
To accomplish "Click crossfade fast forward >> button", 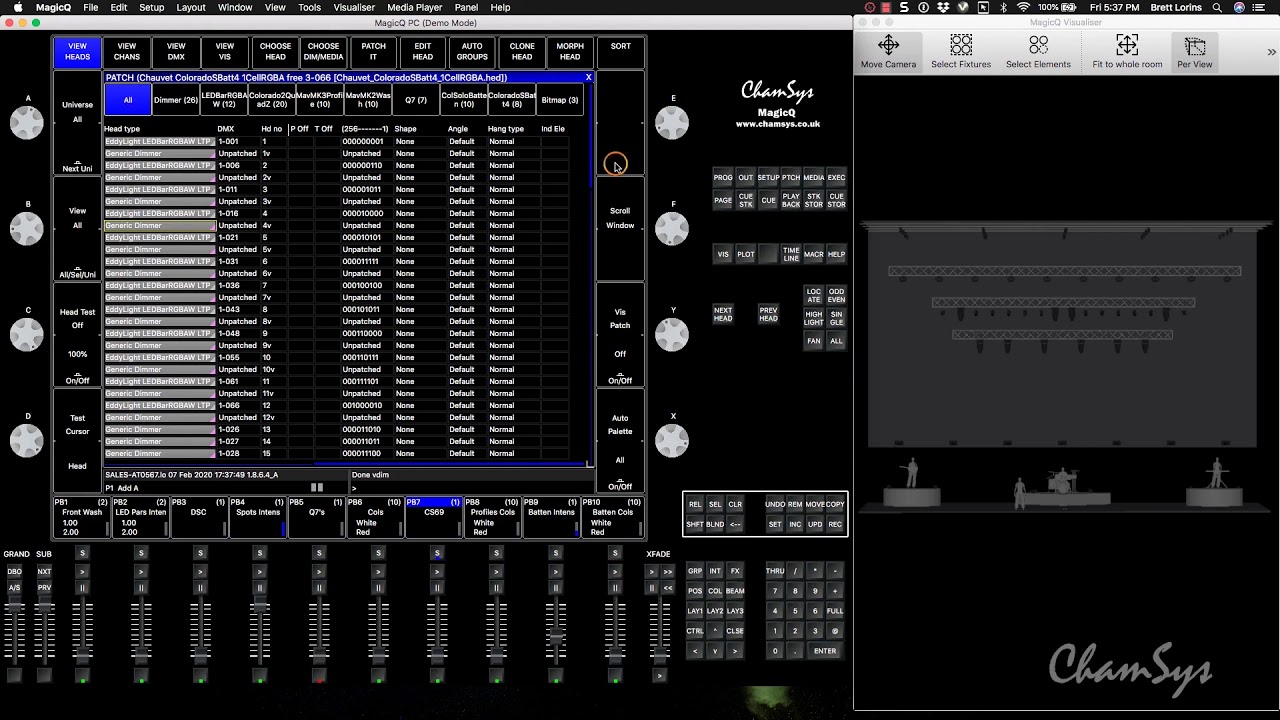I will (x=668, y=572).
